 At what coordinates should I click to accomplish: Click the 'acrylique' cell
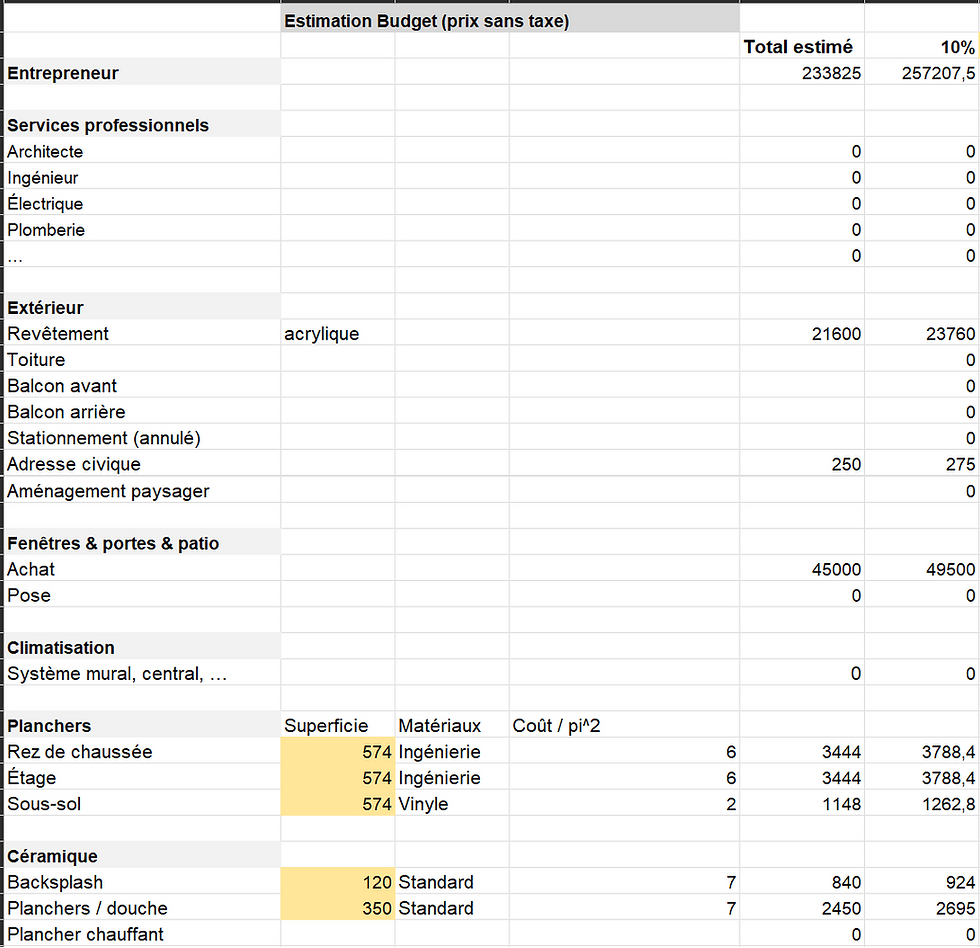[338, 334]
